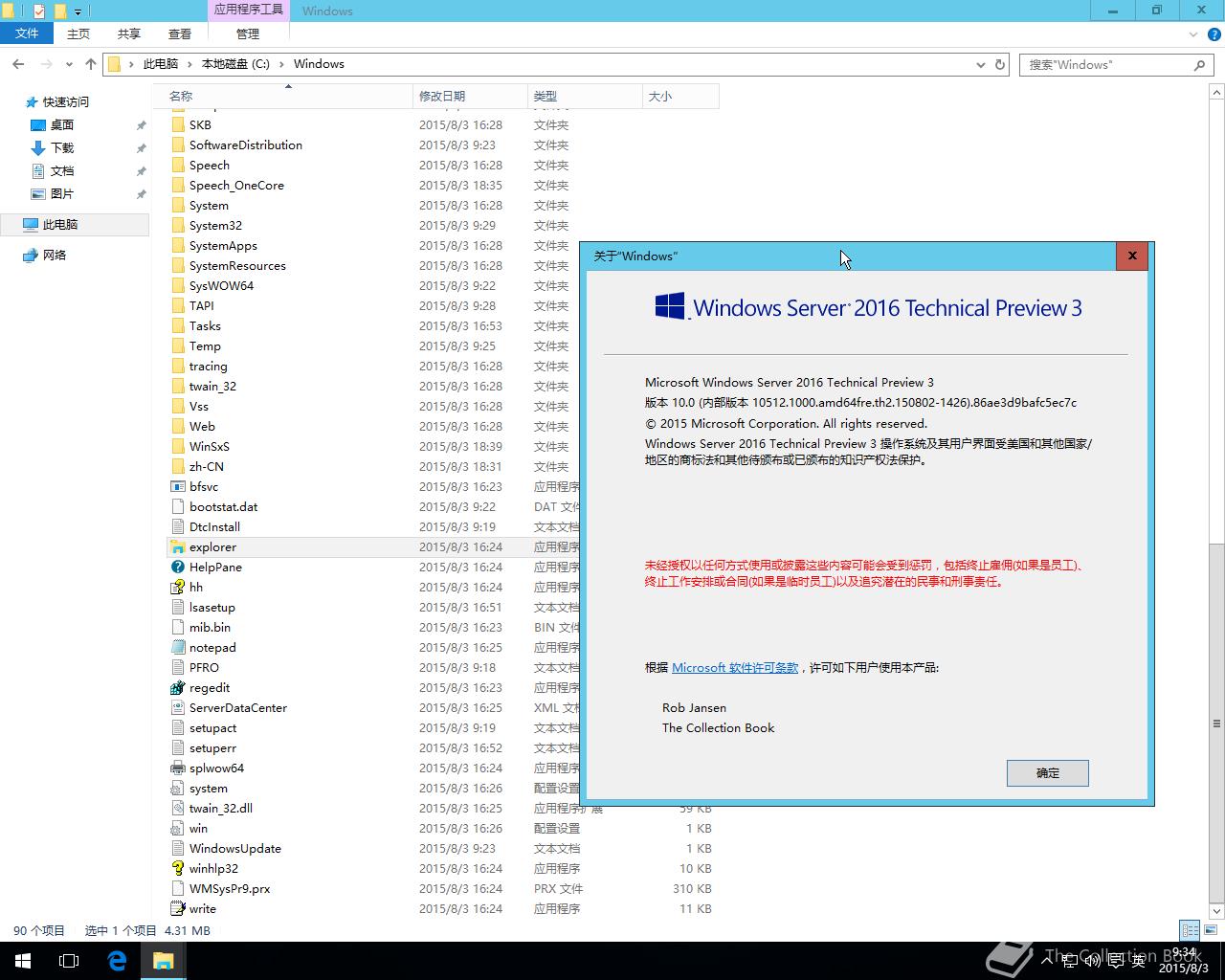Open the input language 英 indicator
Viewport: 1225px width, 980px height.
[x=1138, y=960]
